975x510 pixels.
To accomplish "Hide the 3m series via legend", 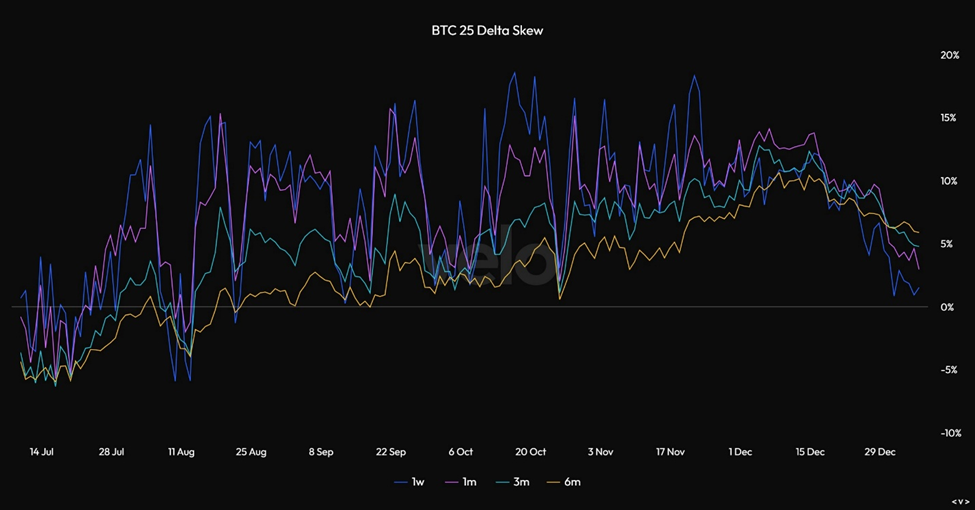I will coord(517,482).
